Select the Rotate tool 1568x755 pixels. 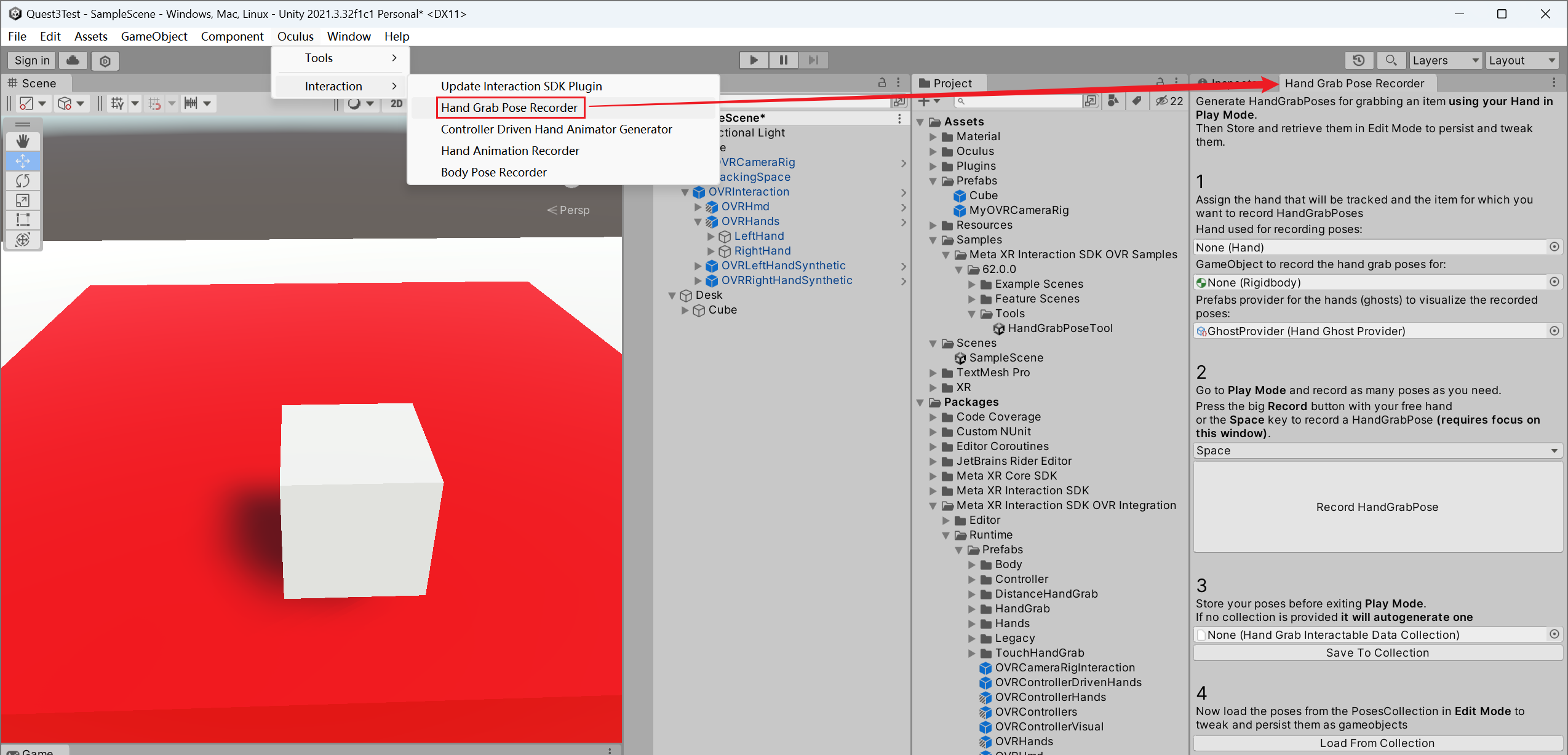point(23,181)
